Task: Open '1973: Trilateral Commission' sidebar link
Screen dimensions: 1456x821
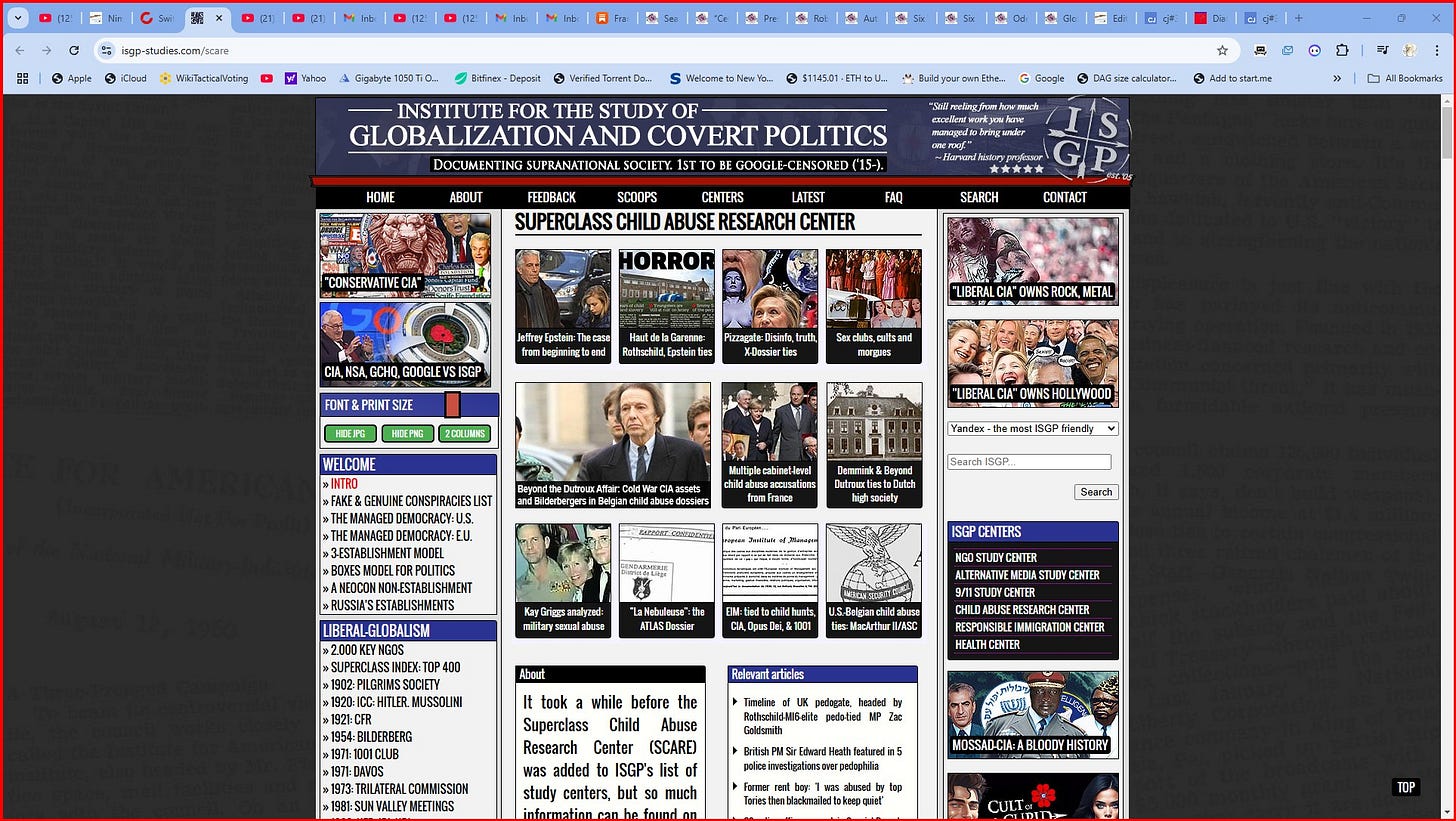Action: [x=399, y=789]
